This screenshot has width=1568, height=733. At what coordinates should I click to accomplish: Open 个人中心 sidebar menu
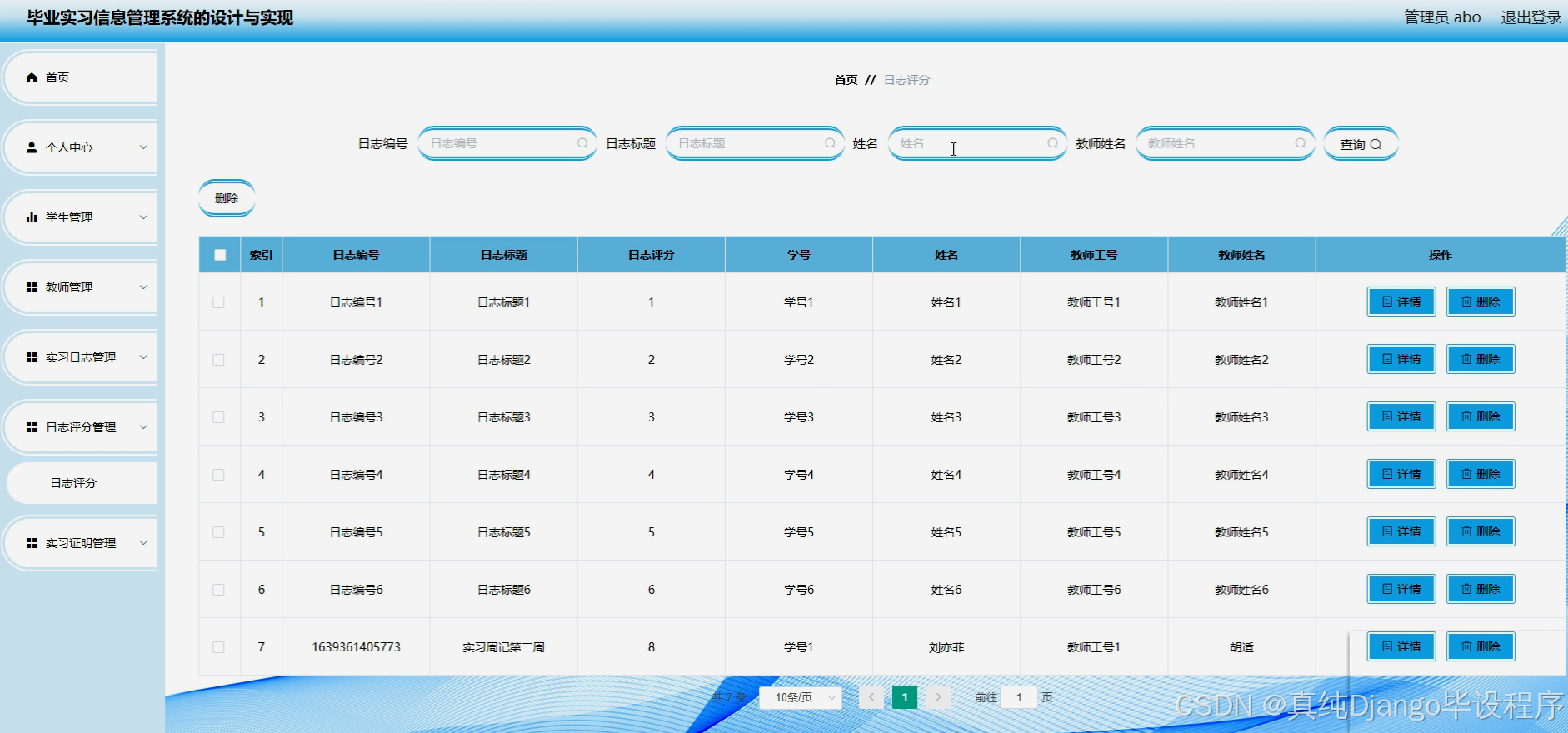pos(81,147)
